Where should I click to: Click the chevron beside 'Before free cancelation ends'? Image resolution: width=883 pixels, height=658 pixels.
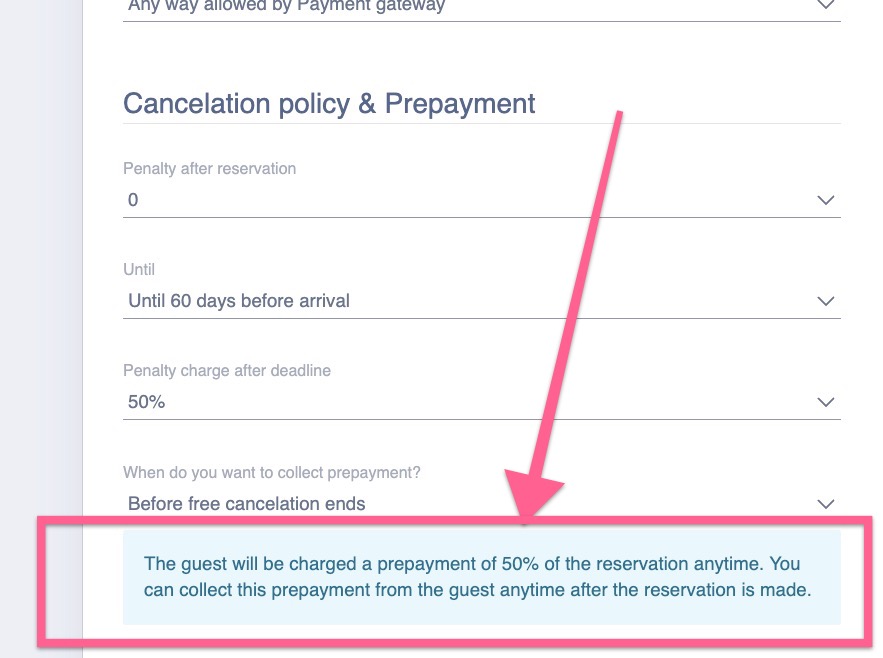click(x=825, y=504)
